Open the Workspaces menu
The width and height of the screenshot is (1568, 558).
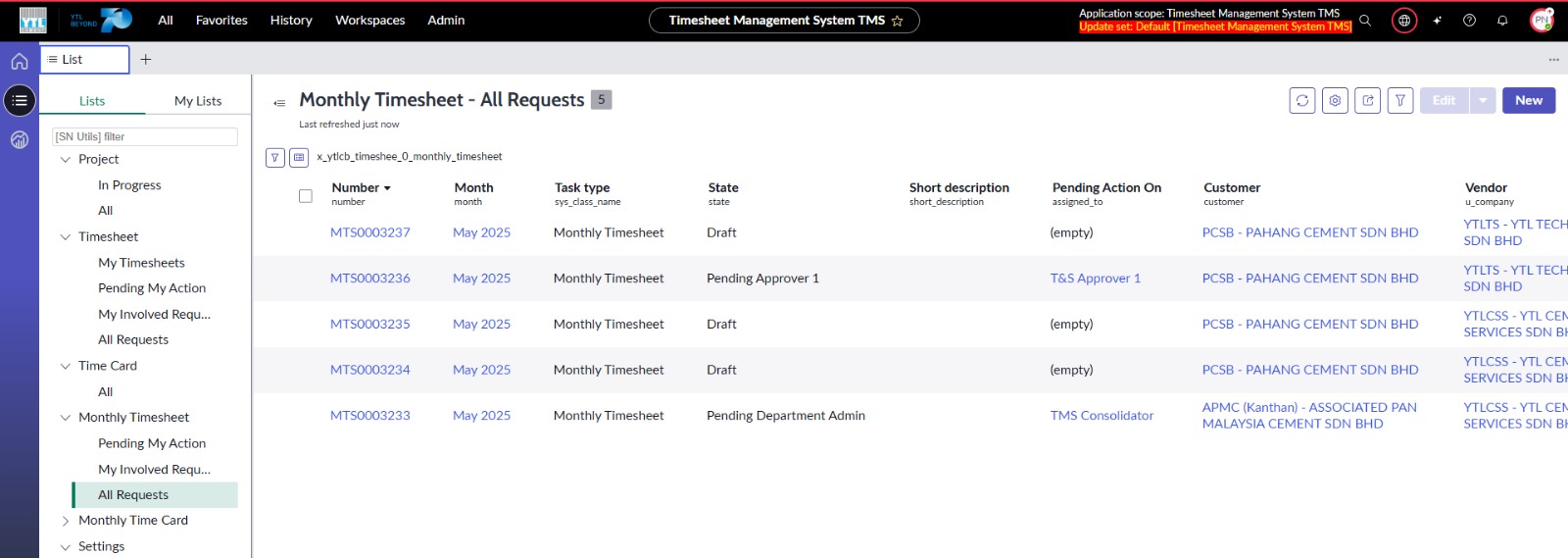pyautogui.click(x=369, y=21)
